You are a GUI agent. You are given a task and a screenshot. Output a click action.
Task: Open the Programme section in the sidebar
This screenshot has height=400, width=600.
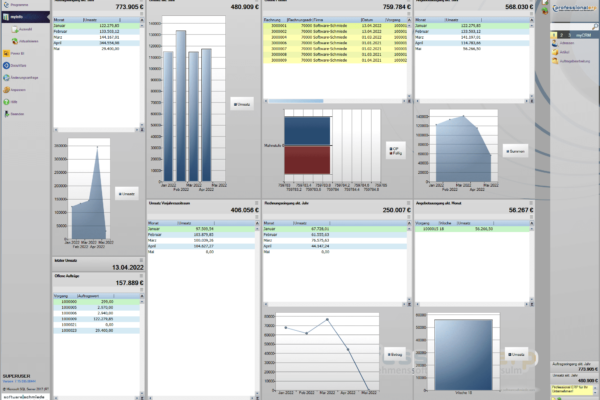[20, 4]
